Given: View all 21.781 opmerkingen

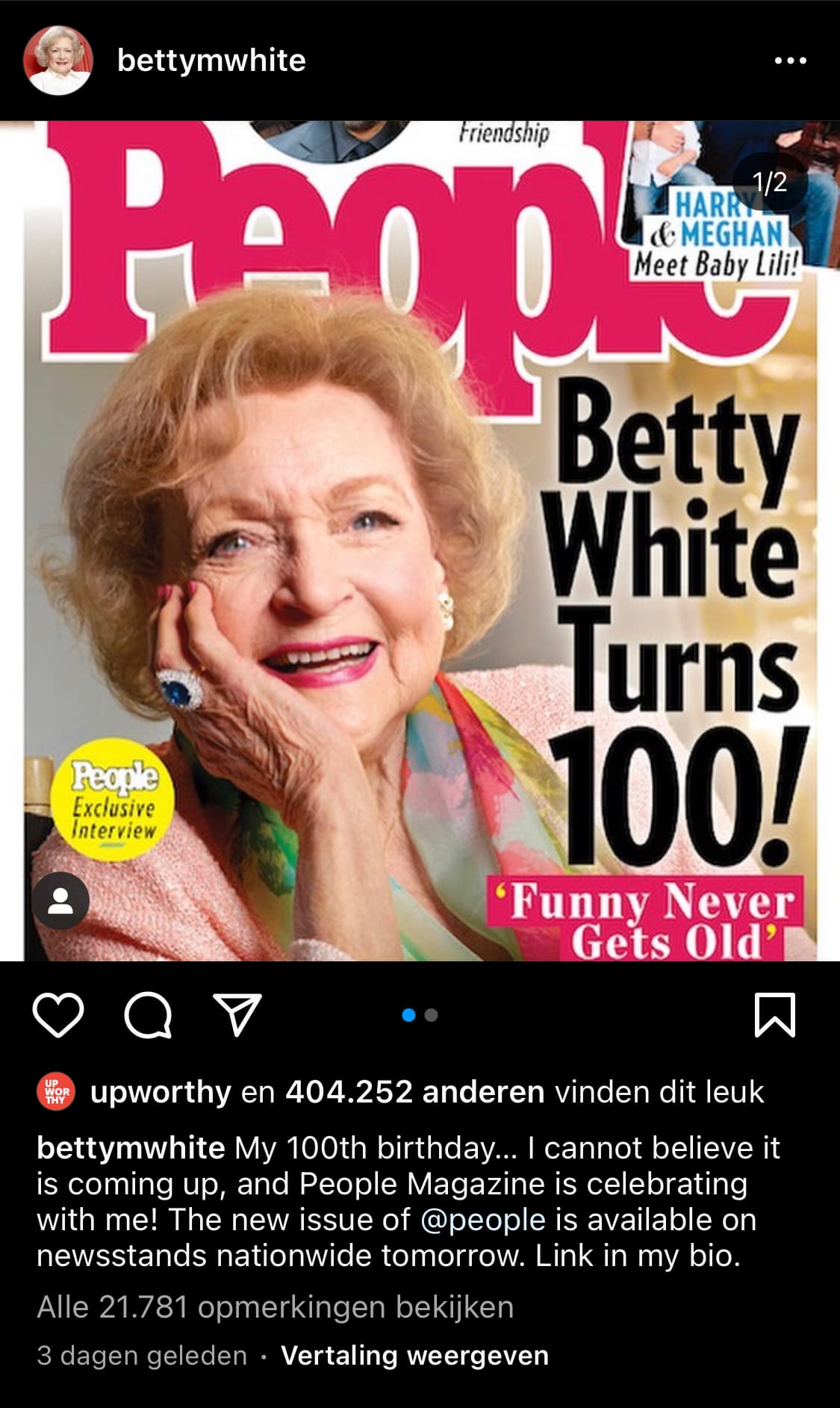Looking at the screenshot, I should pos(276,1307).
